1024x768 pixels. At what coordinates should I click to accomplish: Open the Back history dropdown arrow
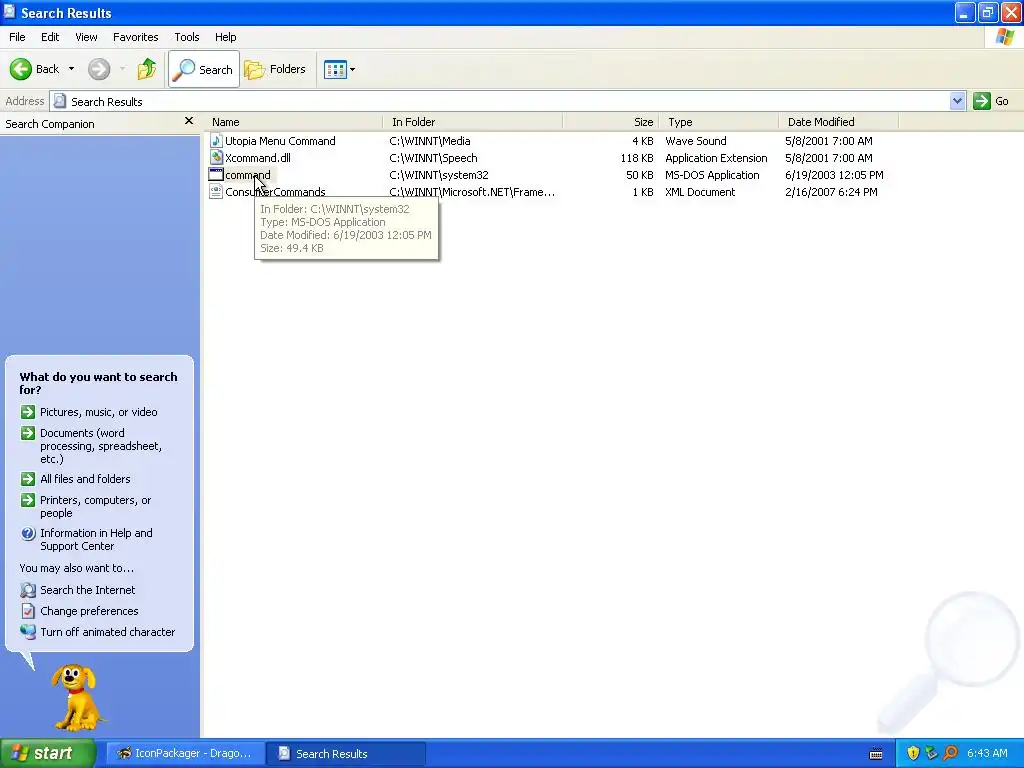point(71,69)
